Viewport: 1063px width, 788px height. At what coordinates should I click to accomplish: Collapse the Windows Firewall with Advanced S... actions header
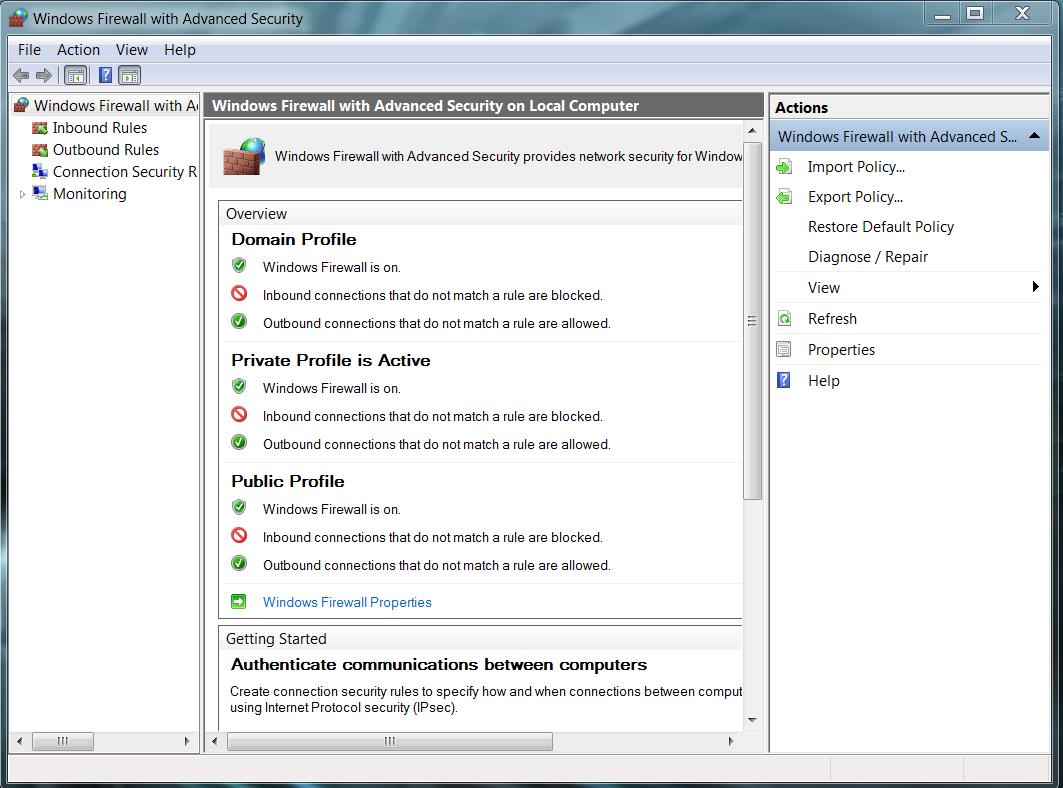[1035, 136]
